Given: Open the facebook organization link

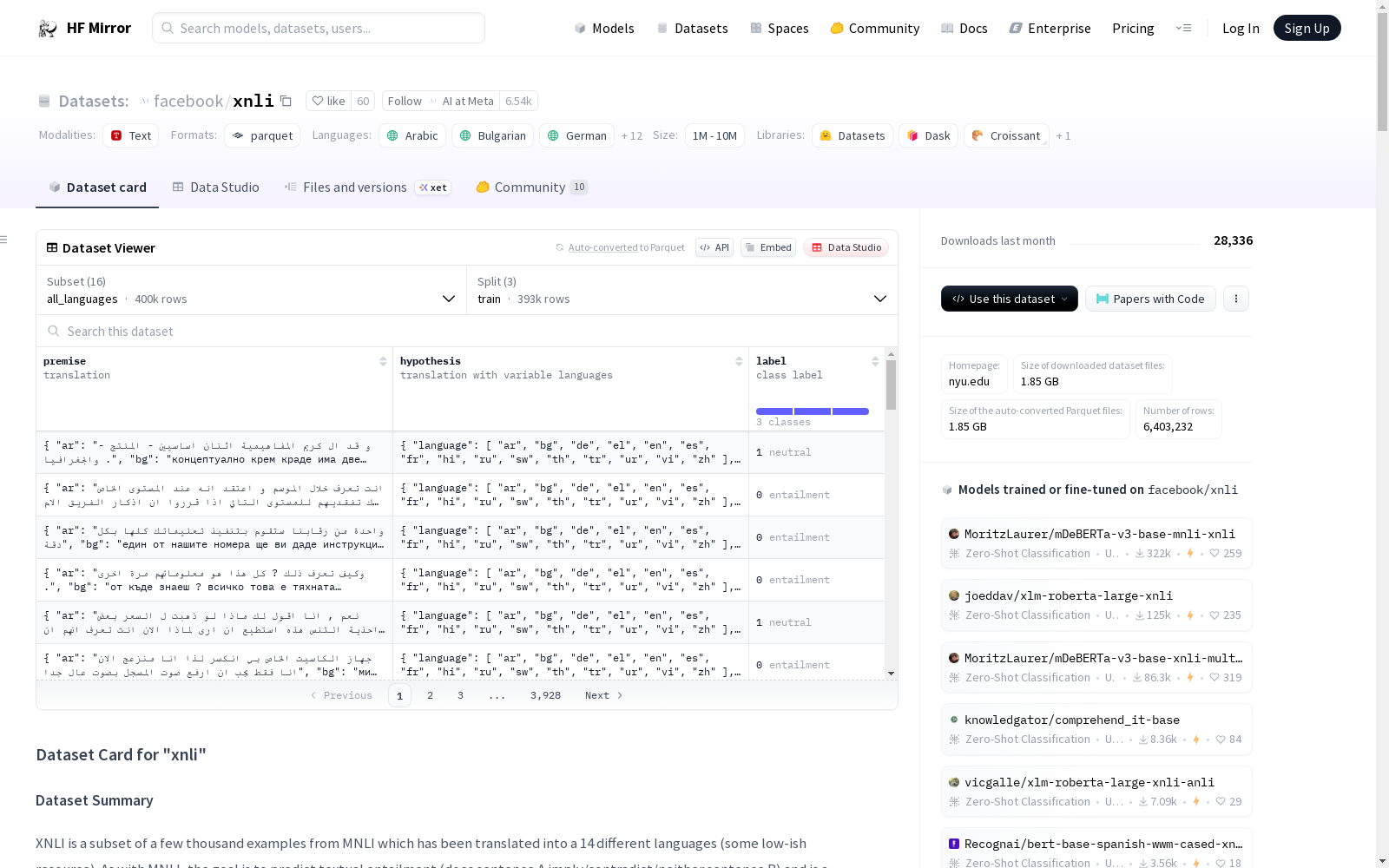Looking at the screenshot, I should [188, 101].
